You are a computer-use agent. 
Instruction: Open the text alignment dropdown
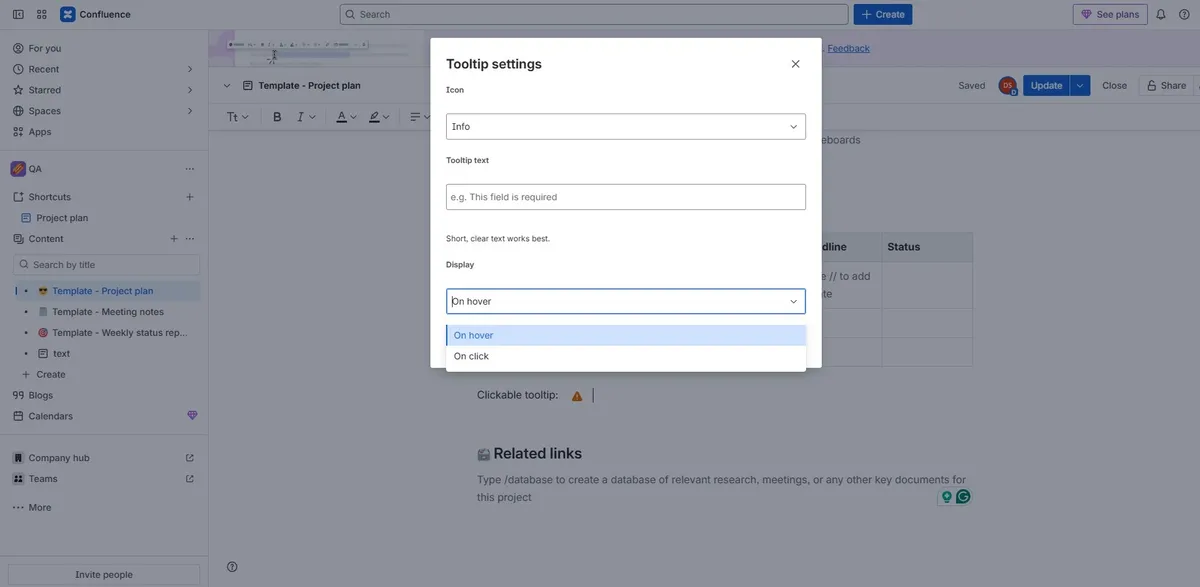420,117
